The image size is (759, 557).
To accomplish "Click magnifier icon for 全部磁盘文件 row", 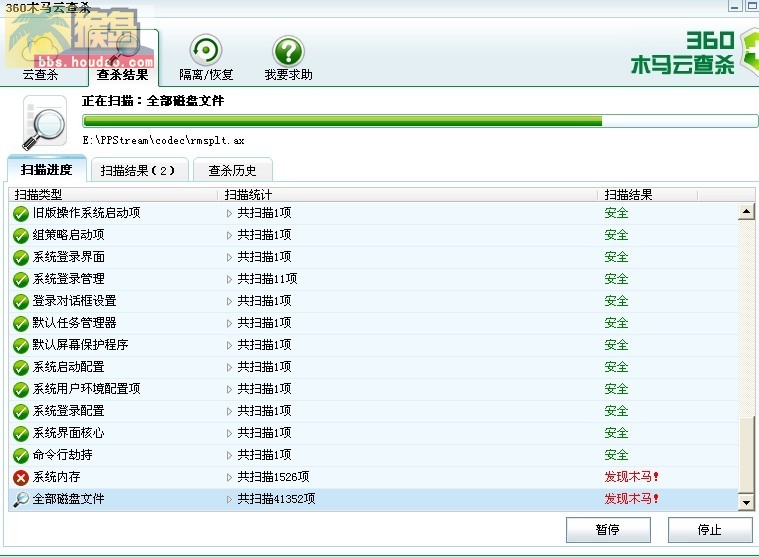I will (x=21, y=499).
